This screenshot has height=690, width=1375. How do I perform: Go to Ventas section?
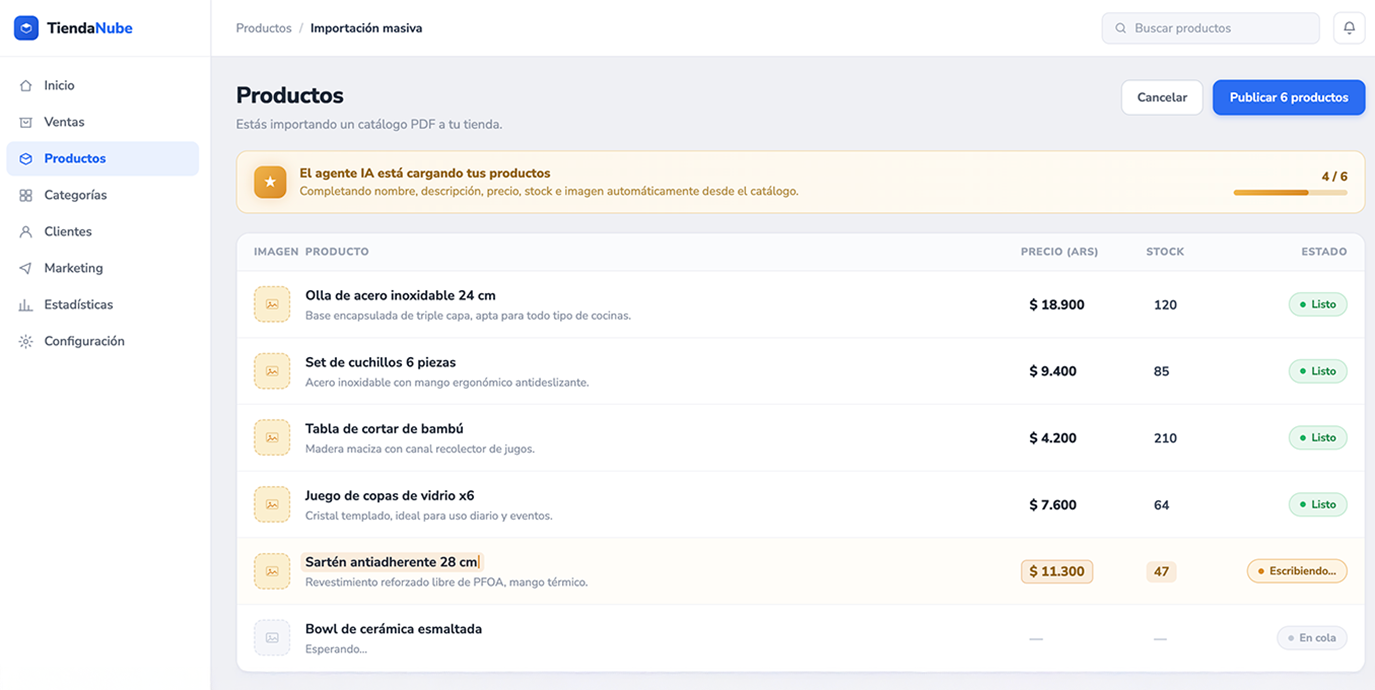[103, 122]
